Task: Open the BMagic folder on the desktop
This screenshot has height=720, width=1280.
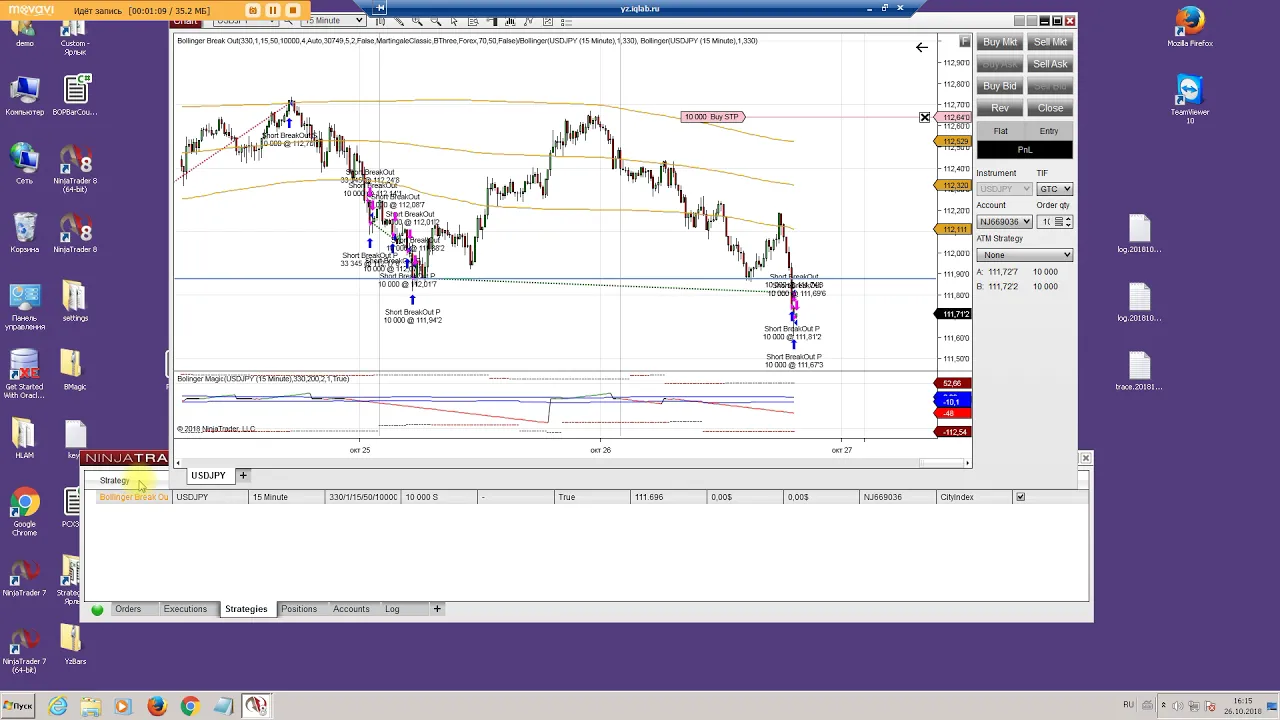Action: (74, 370)
